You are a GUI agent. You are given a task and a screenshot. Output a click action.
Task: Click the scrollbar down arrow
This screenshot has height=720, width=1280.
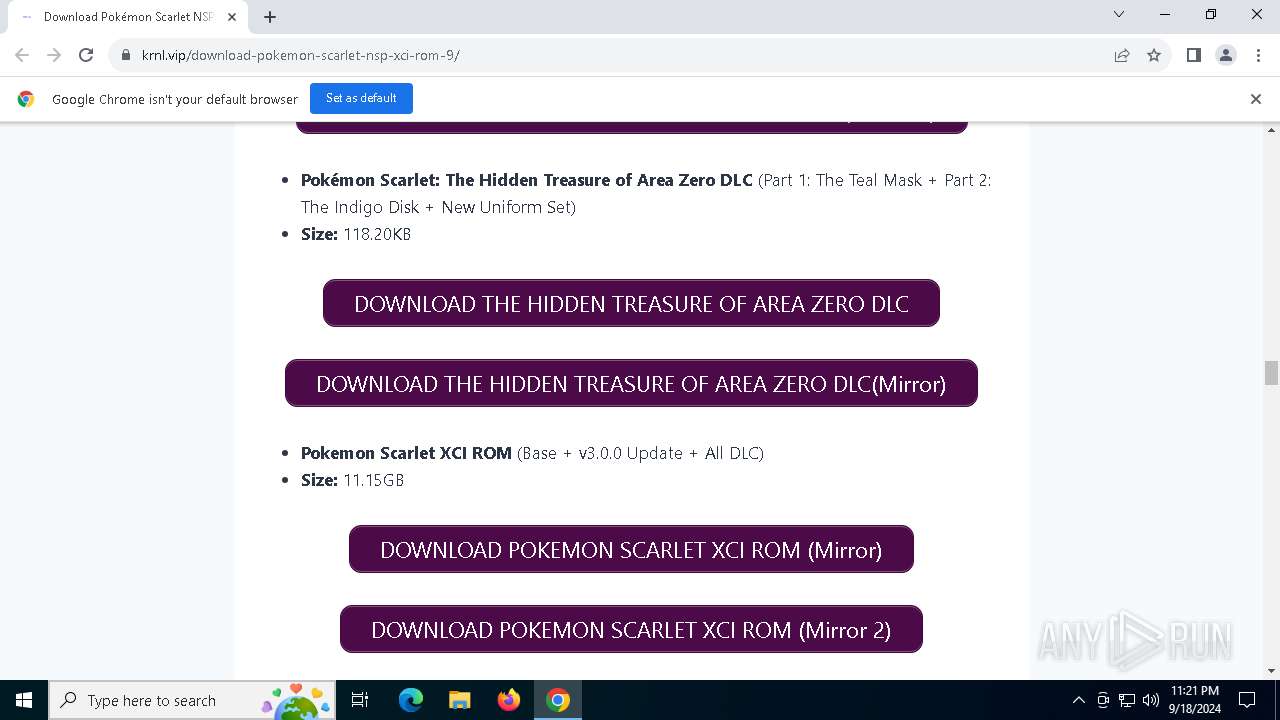tap(1271, 671)
